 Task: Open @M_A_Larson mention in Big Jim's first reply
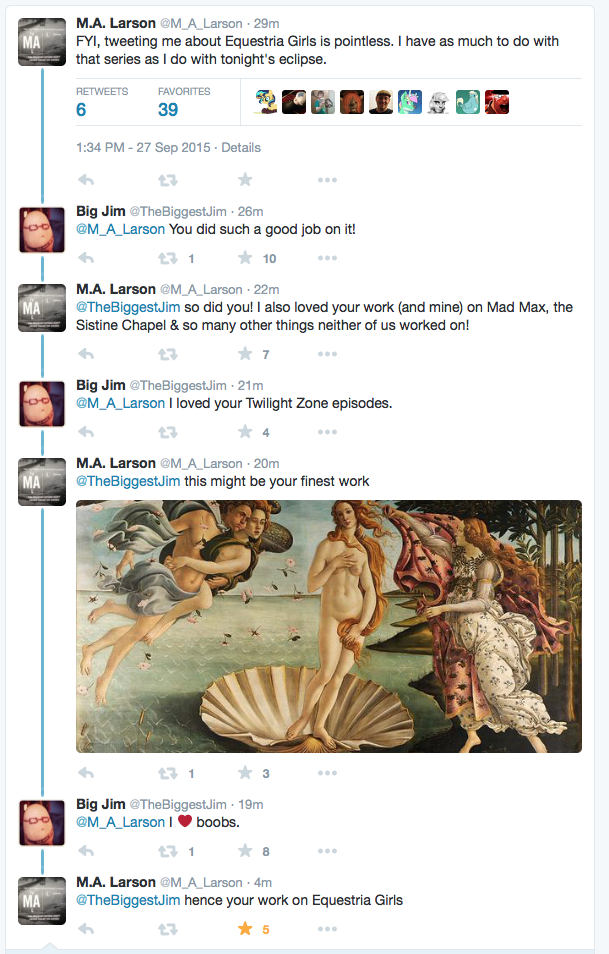120,229
